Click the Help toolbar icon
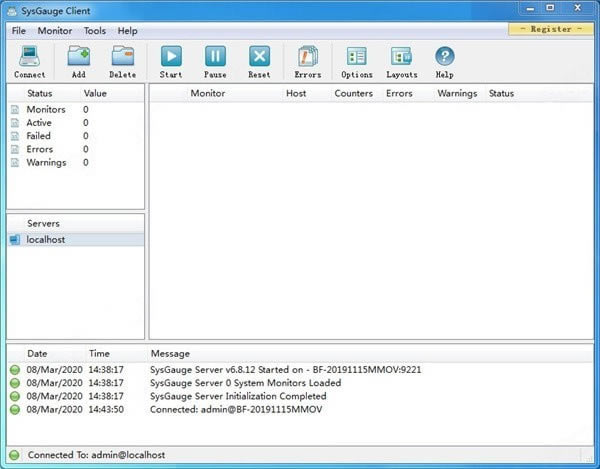The width and height of the screenshot is (600, 469). pyautogui.click(x=445, y=62)
